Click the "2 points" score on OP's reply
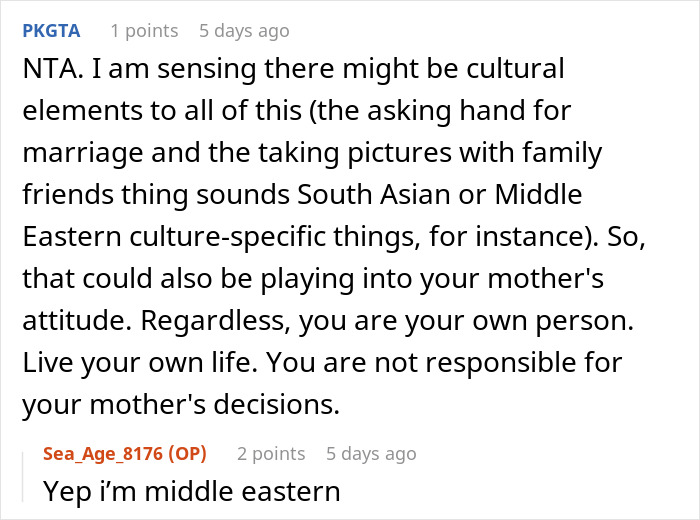The image size is (700, 520). (x=271, y=453)
